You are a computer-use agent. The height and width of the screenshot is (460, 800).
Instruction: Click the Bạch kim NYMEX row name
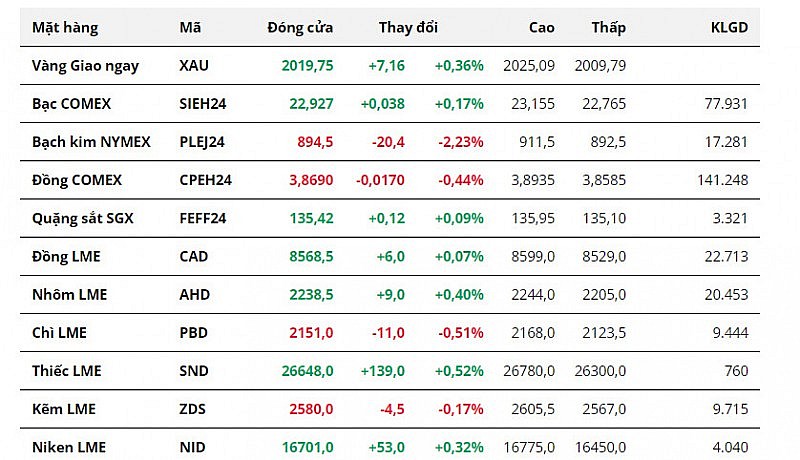[91, 142]
